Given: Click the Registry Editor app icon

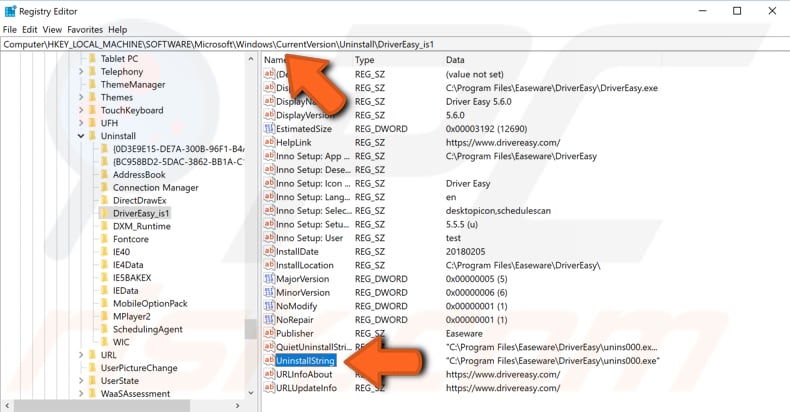Looking at the screenshot, I should pyautogui.click(x=10, y=11).
